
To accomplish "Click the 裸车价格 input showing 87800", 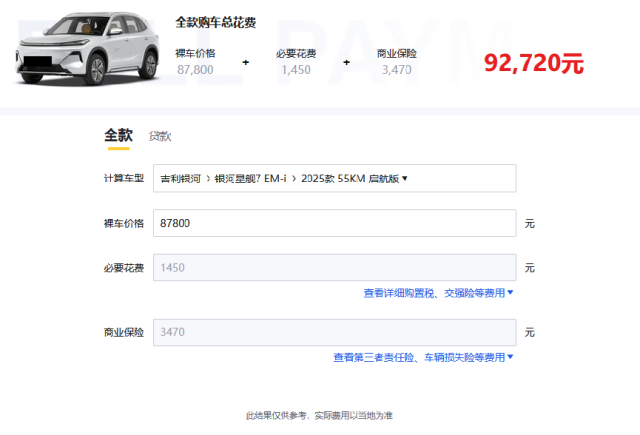I will click(x=334, y=223).
